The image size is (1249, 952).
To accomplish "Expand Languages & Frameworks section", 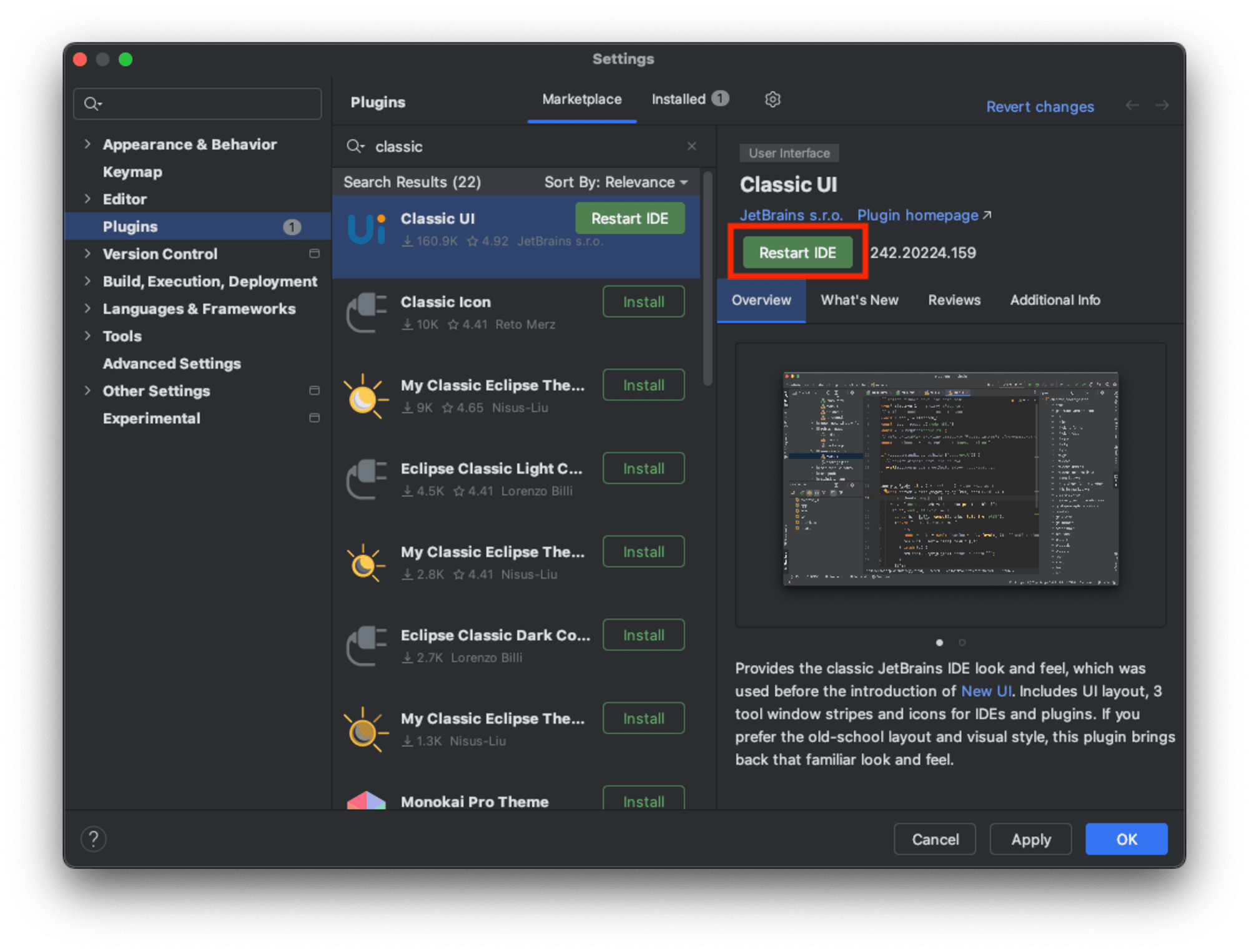I will coord(87,308).
